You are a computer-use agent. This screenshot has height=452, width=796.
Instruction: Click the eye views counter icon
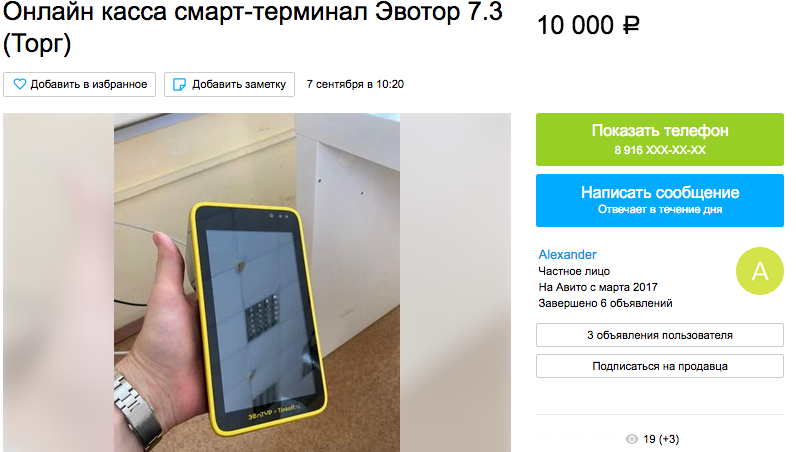(632, 439)
